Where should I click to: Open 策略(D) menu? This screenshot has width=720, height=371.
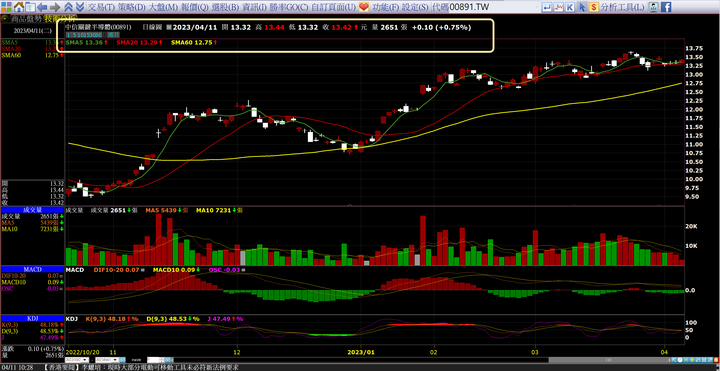[x=131, y=7]
